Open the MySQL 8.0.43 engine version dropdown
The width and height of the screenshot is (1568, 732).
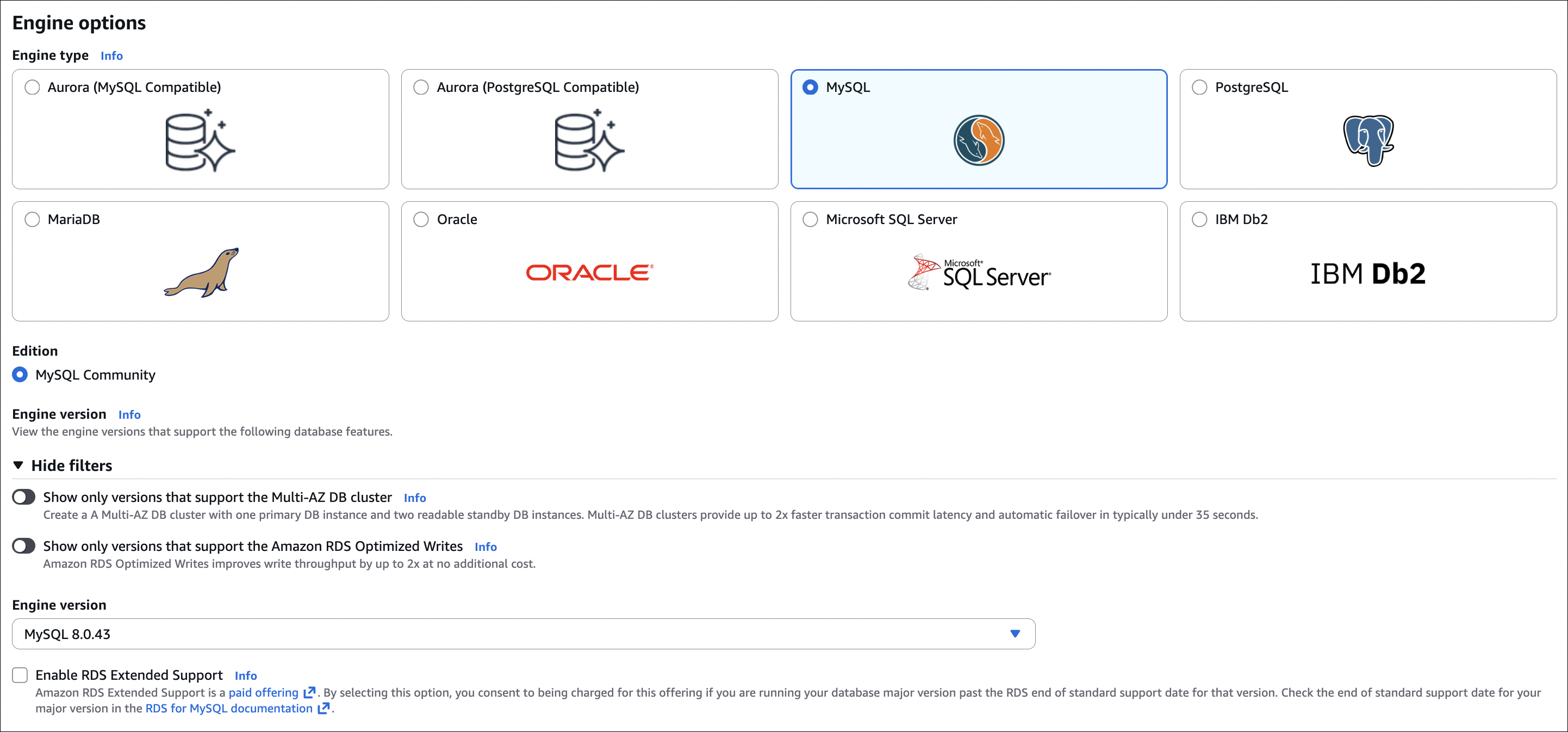point(524,634)
